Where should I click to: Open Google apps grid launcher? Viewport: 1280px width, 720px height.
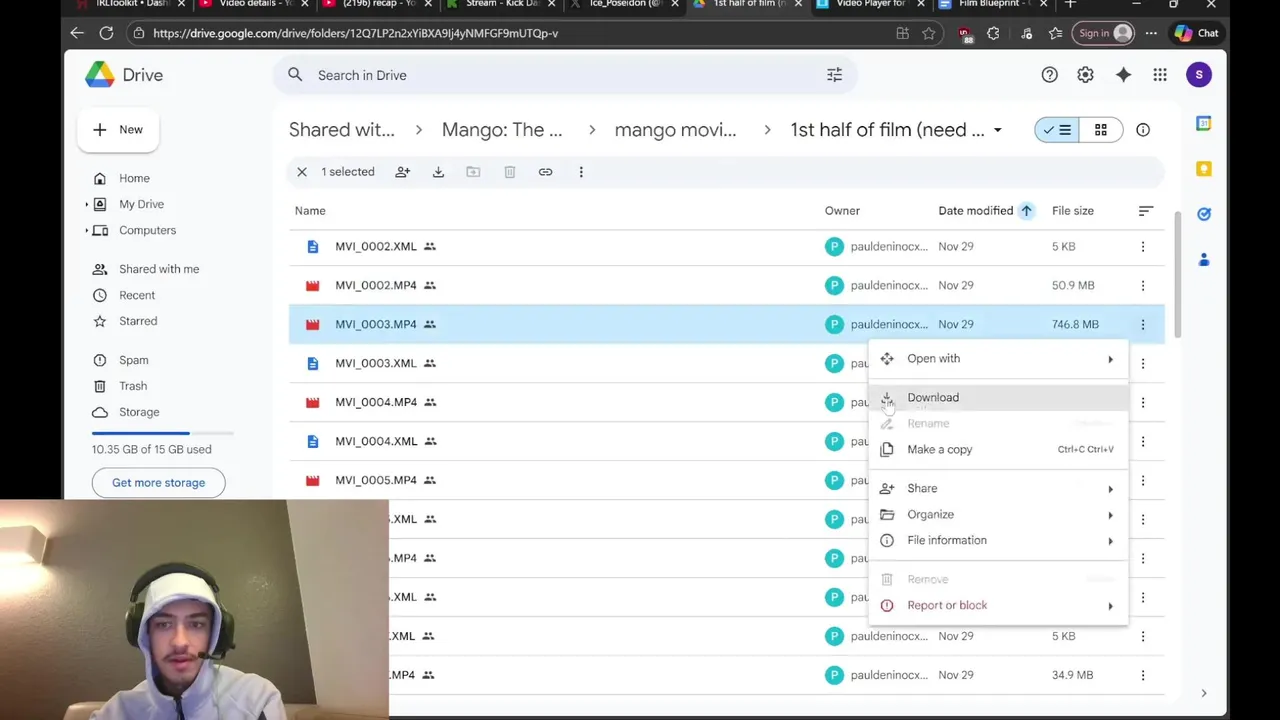click(x=1160, y=75)
